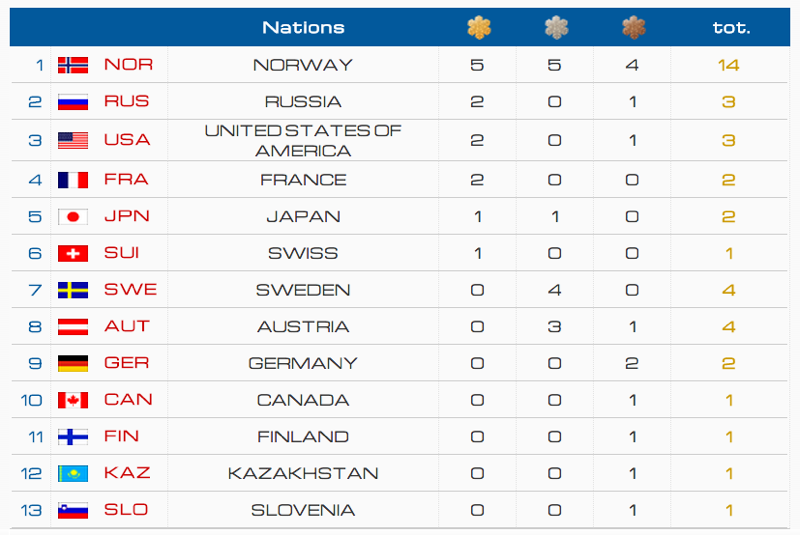Viewport: 800px width, 535px height.
Task: Click the FIN country code link
Action: (x=122, y=436)
